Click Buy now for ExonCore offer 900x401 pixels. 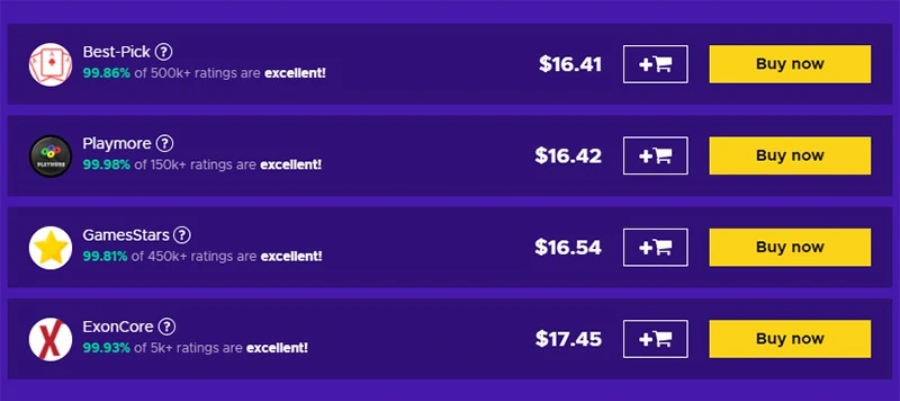click(790, 339)
